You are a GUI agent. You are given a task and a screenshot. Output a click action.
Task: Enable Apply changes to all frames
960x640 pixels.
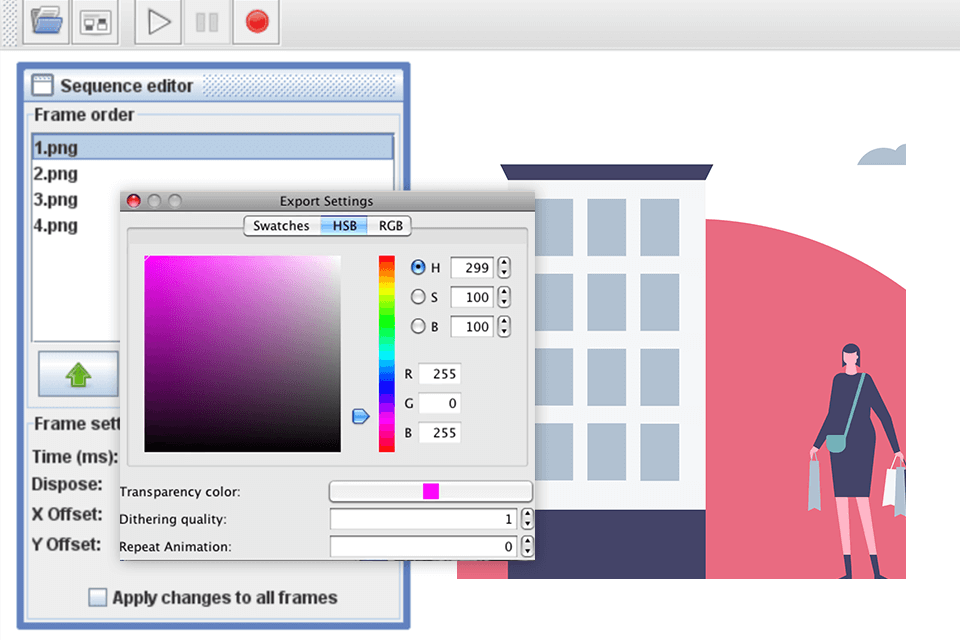97,597
